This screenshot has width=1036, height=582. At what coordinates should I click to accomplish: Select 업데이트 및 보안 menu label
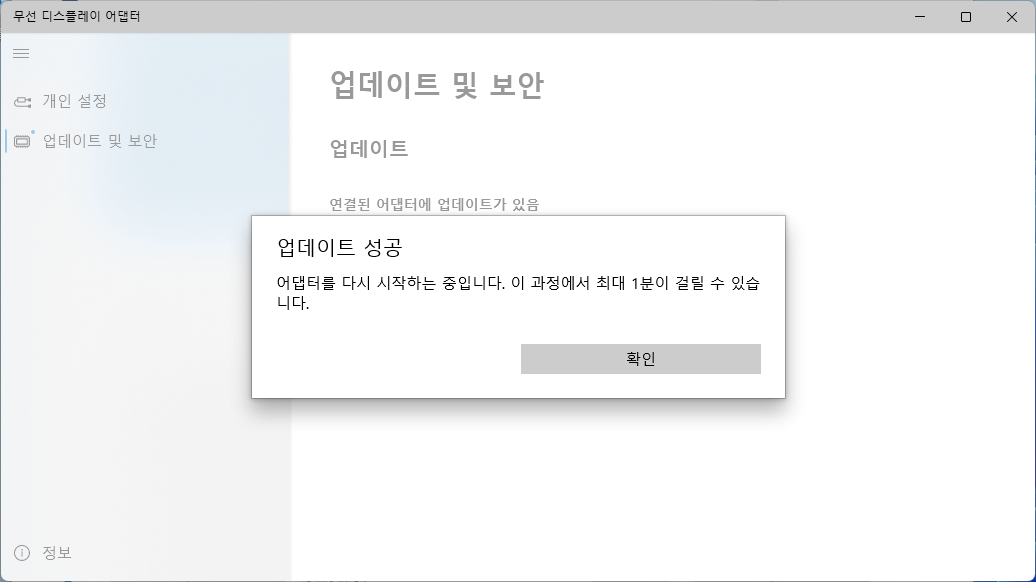tap(100, 141)
